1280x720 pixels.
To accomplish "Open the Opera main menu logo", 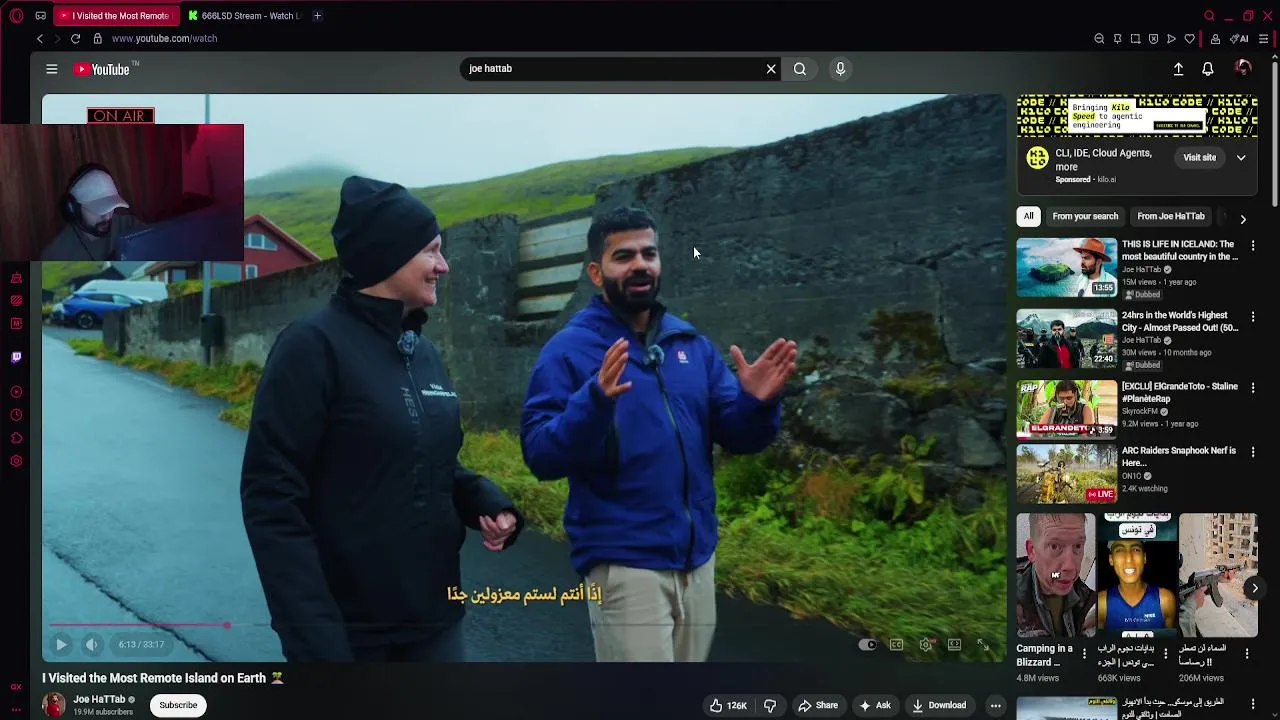I will coord(16,16).
